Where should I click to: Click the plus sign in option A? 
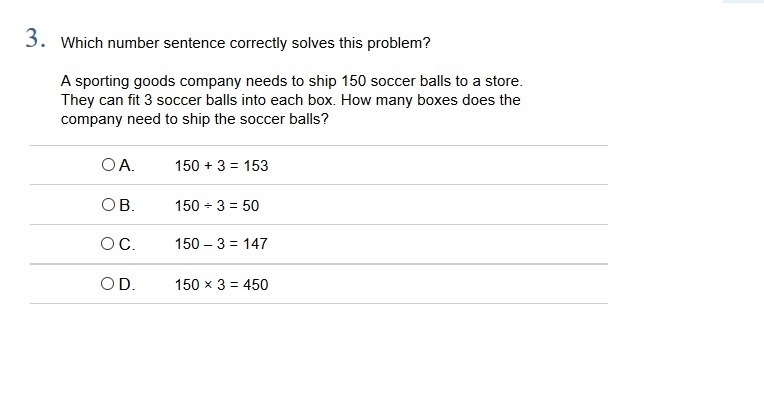click(208, 166)
